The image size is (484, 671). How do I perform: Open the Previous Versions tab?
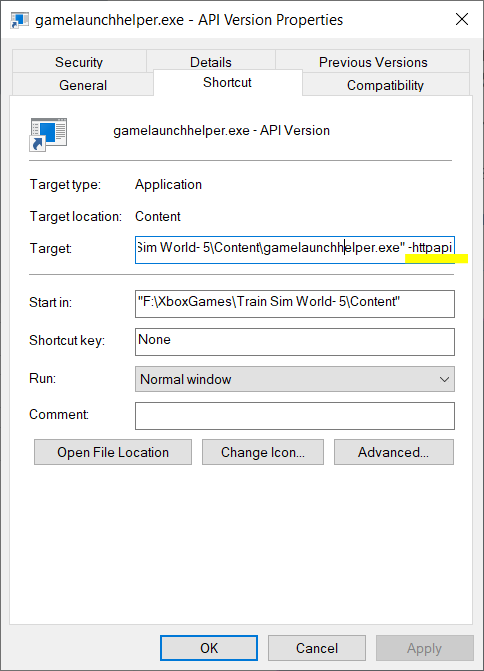373,62
